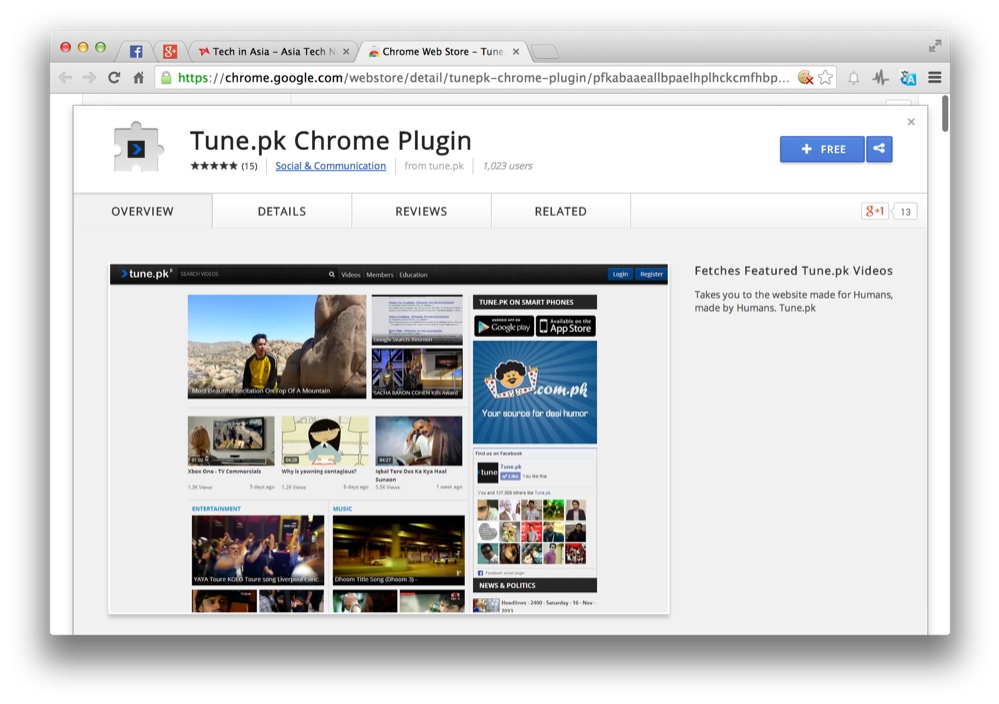Open the Social & Communication category link

[x=331, y=166]
